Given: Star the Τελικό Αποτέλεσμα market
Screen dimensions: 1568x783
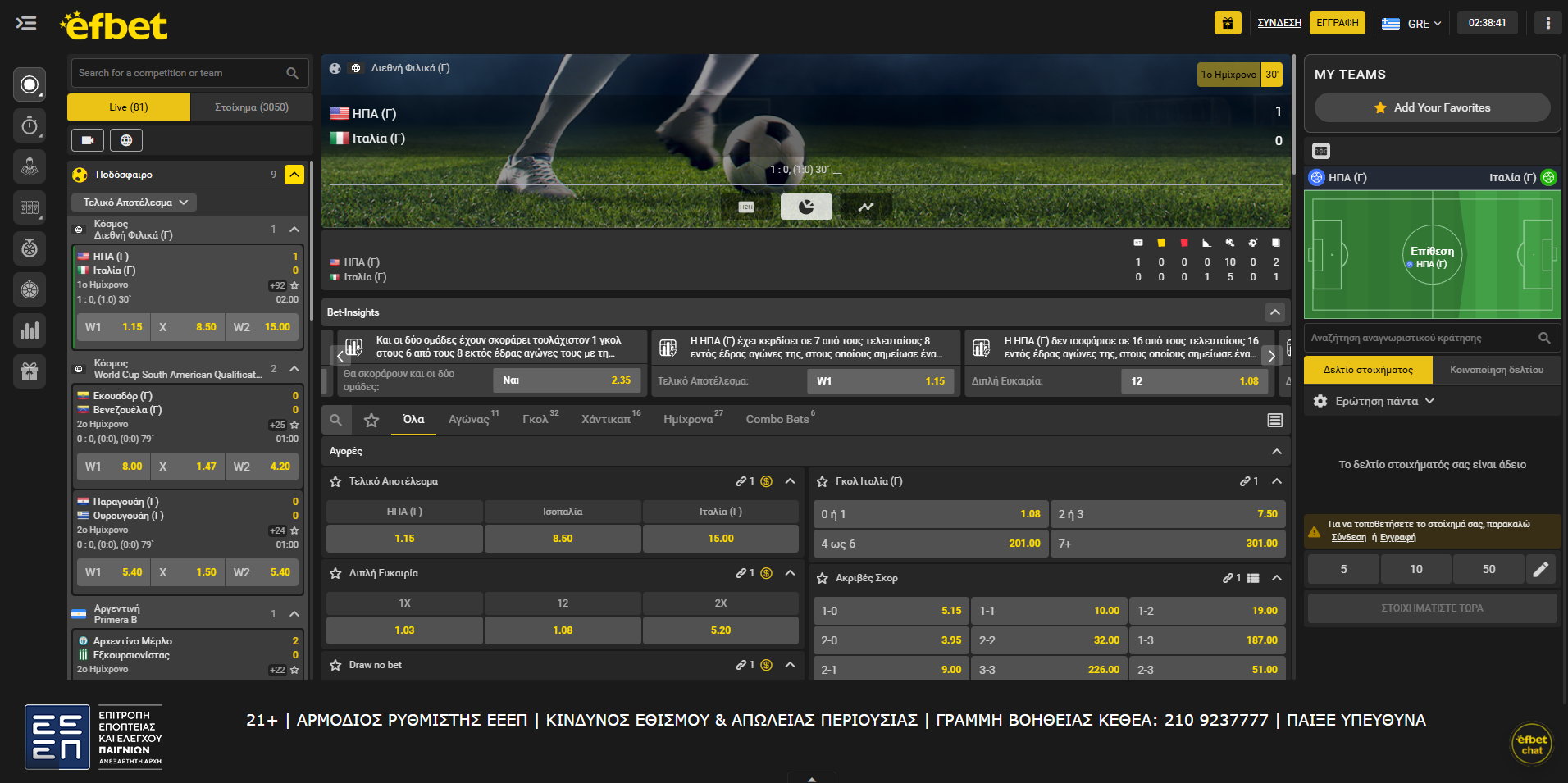Looking at the screenshot, I should click(x=335, y=481).
